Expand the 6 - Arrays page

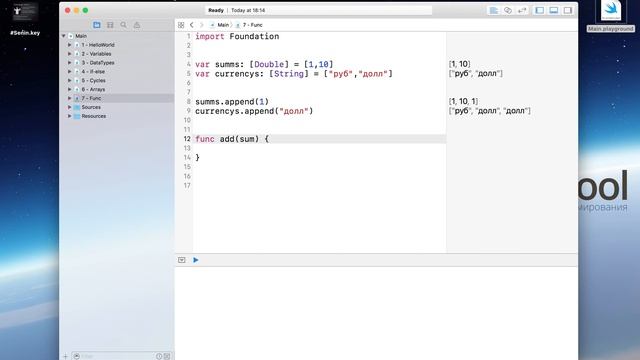point(70,89)
